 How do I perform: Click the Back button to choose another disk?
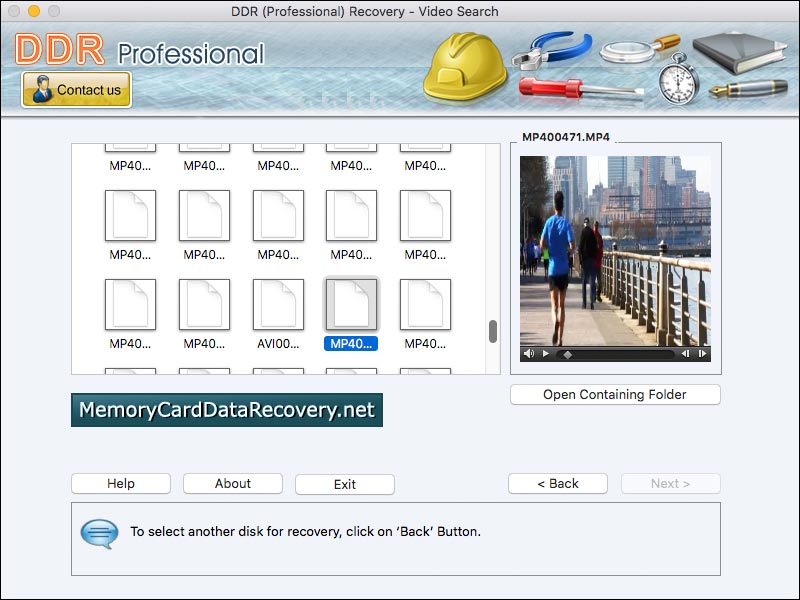557,483
